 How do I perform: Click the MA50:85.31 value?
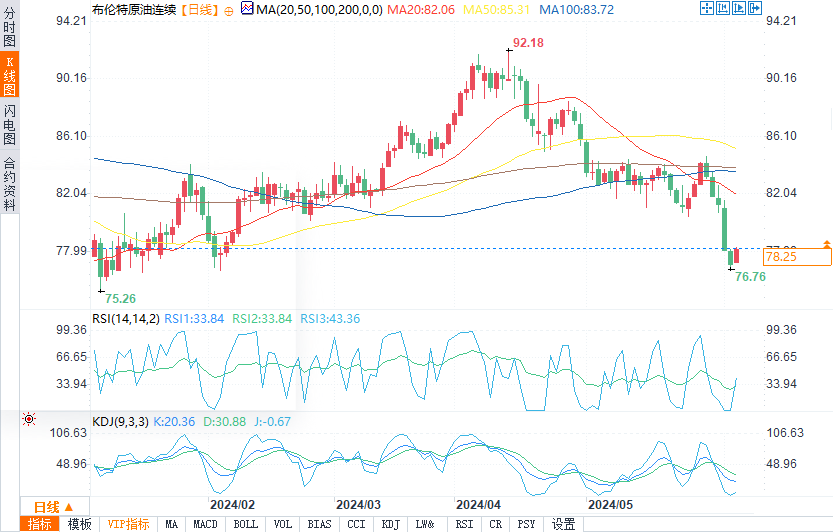[496, 10]
